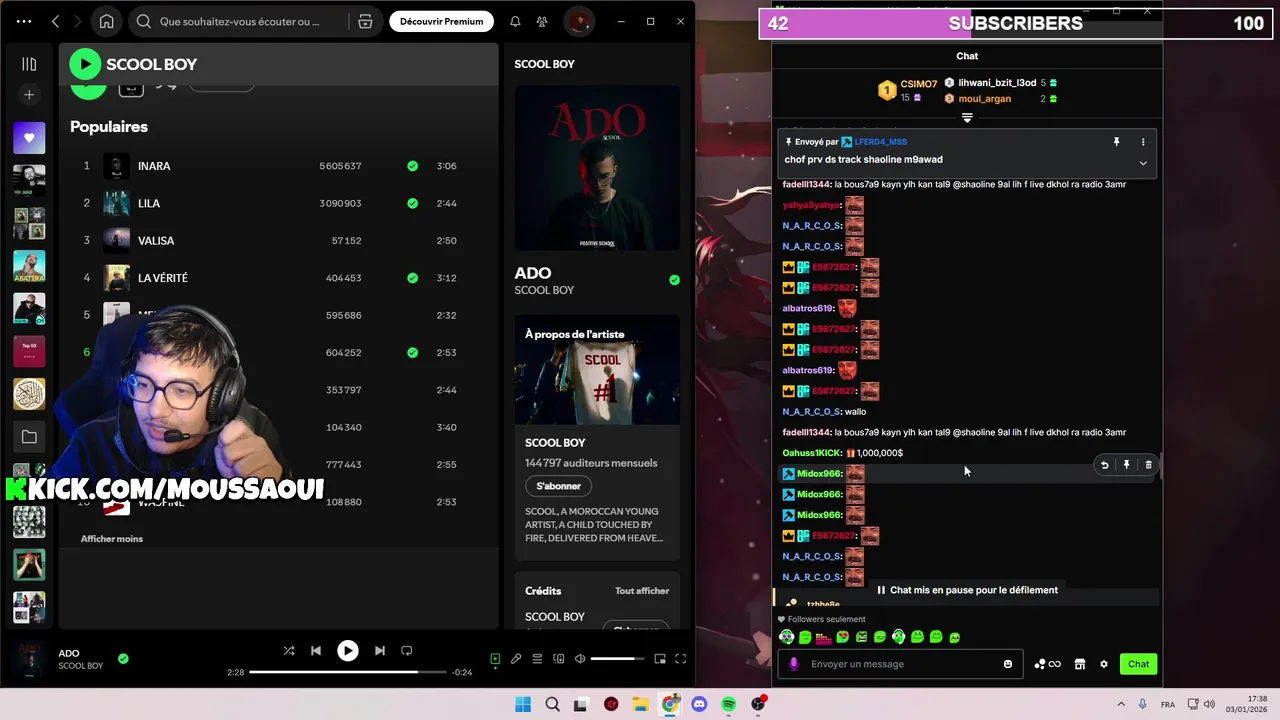1280x720 pixels.
Task: Click Tout afficher in Crédits
Action: 642,591
